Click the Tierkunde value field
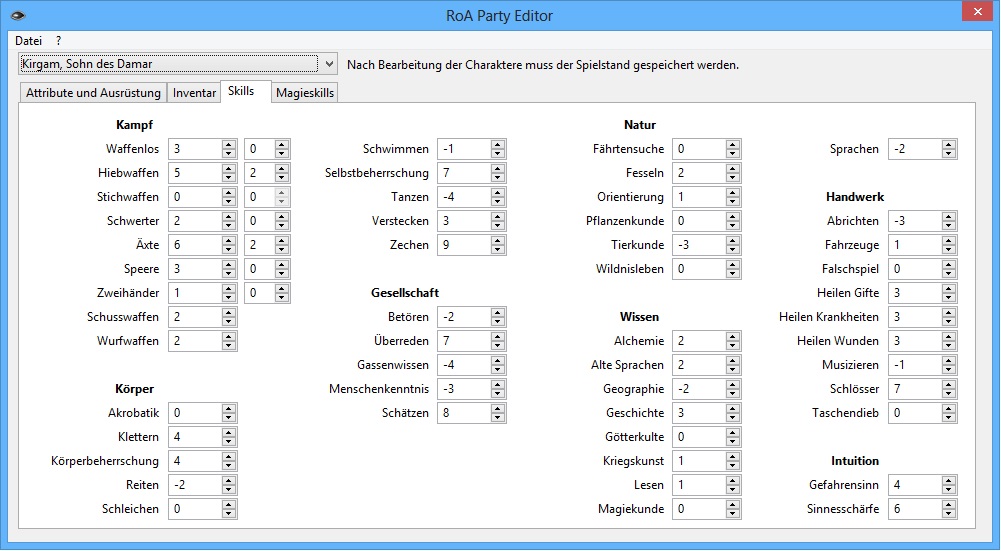Viewport: 1001px width, 551px height. 698,245
